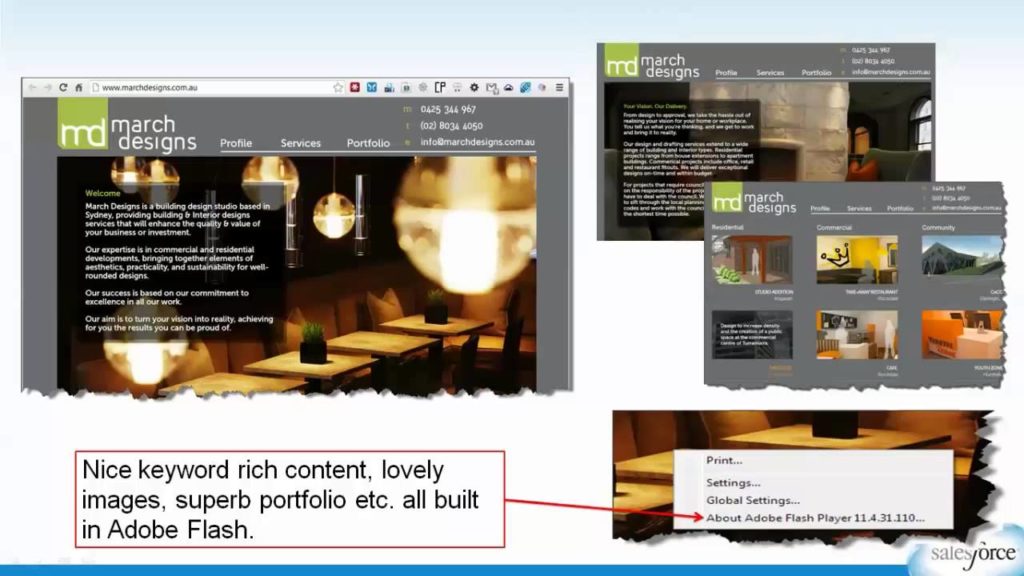The height and width of the screenshot is (576, 1024).
Task: Bookmark the page with the star icon
Action: pyautogui.click(x=338, y=88)
